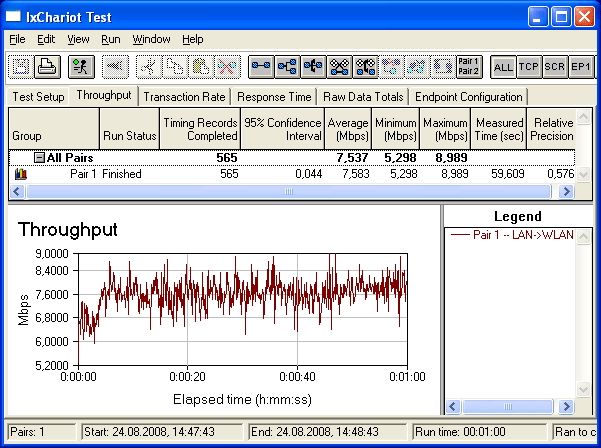Click the legend right scroll arrow
The image size is (601, 448).
[566, 406]
